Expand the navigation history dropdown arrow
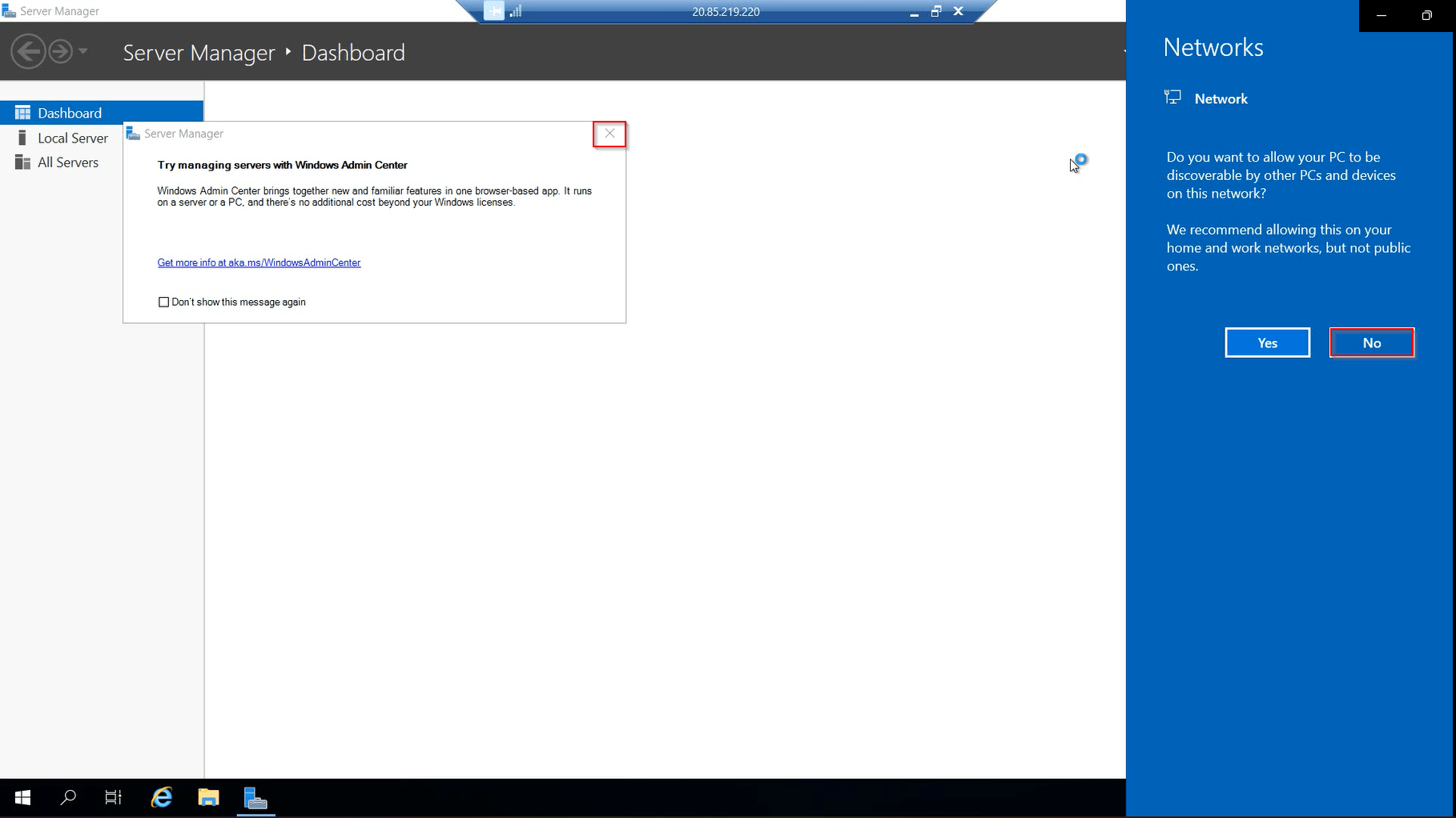The width and height of the screenshot is (1456, 818). 83,51
